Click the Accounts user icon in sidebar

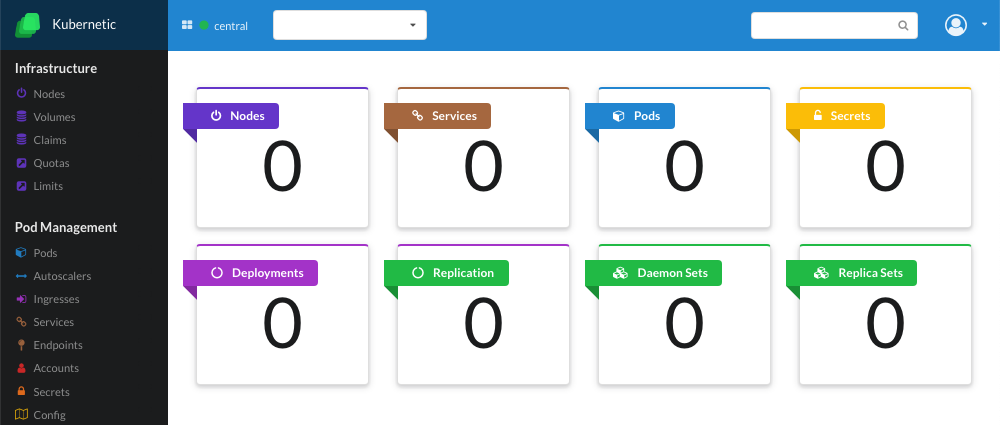tap(22, 368)
